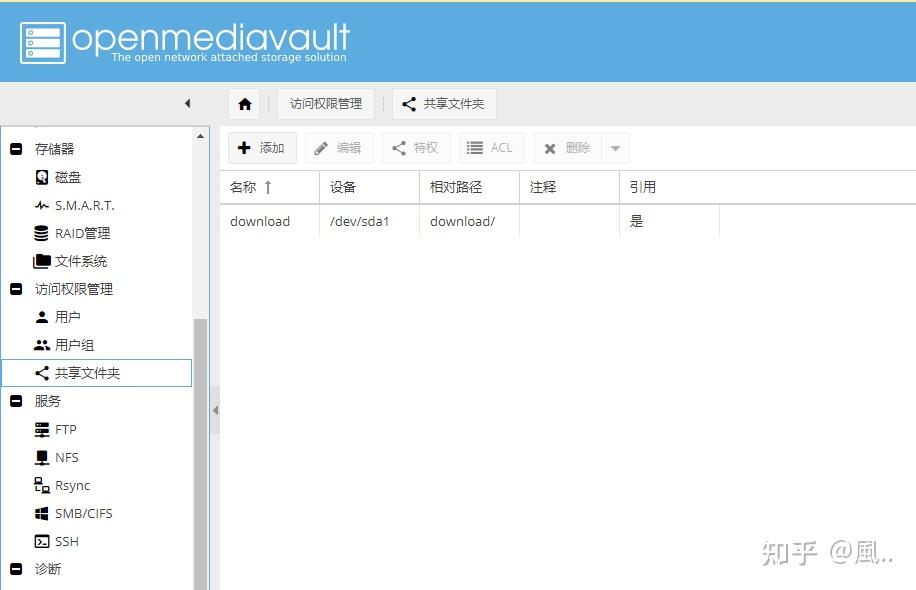
Task: Switch to the 访问权限管理 breadcrumb tab
Action: [x=326, y=103]
